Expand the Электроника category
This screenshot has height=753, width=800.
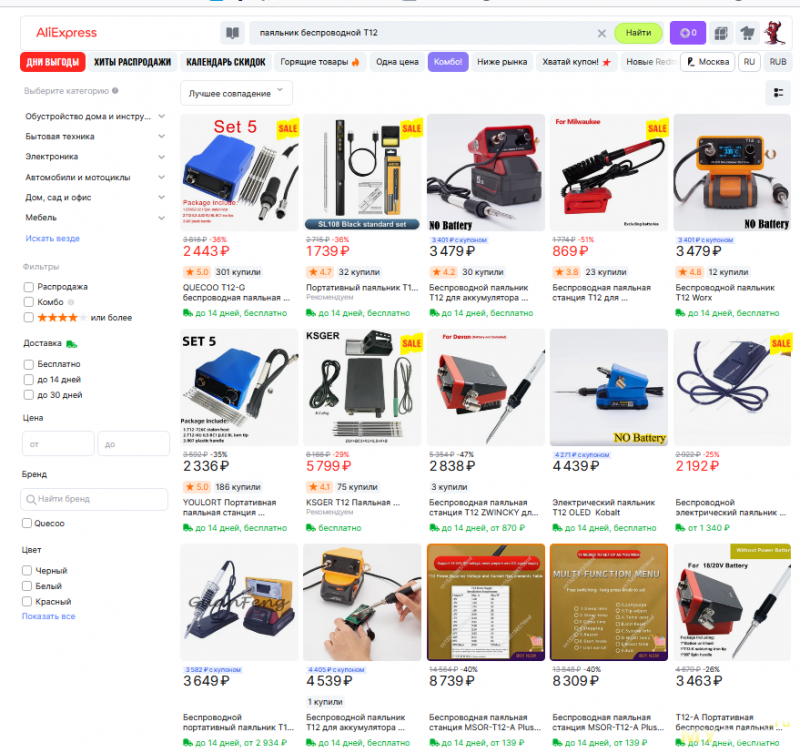tap(95, 157)
